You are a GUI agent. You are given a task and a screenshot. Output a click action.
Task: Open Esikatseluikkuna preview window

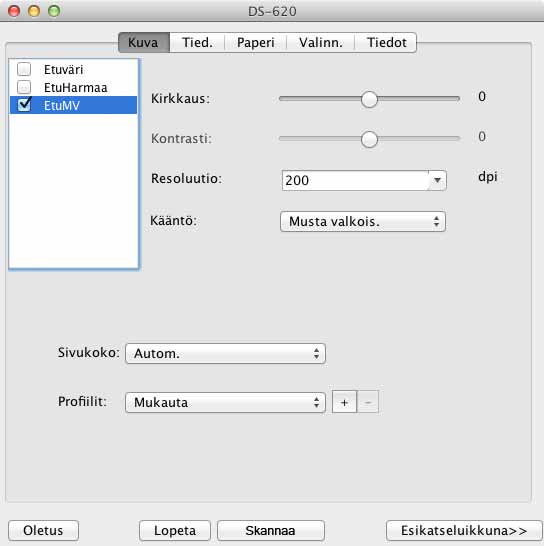(x=464, y=530)
